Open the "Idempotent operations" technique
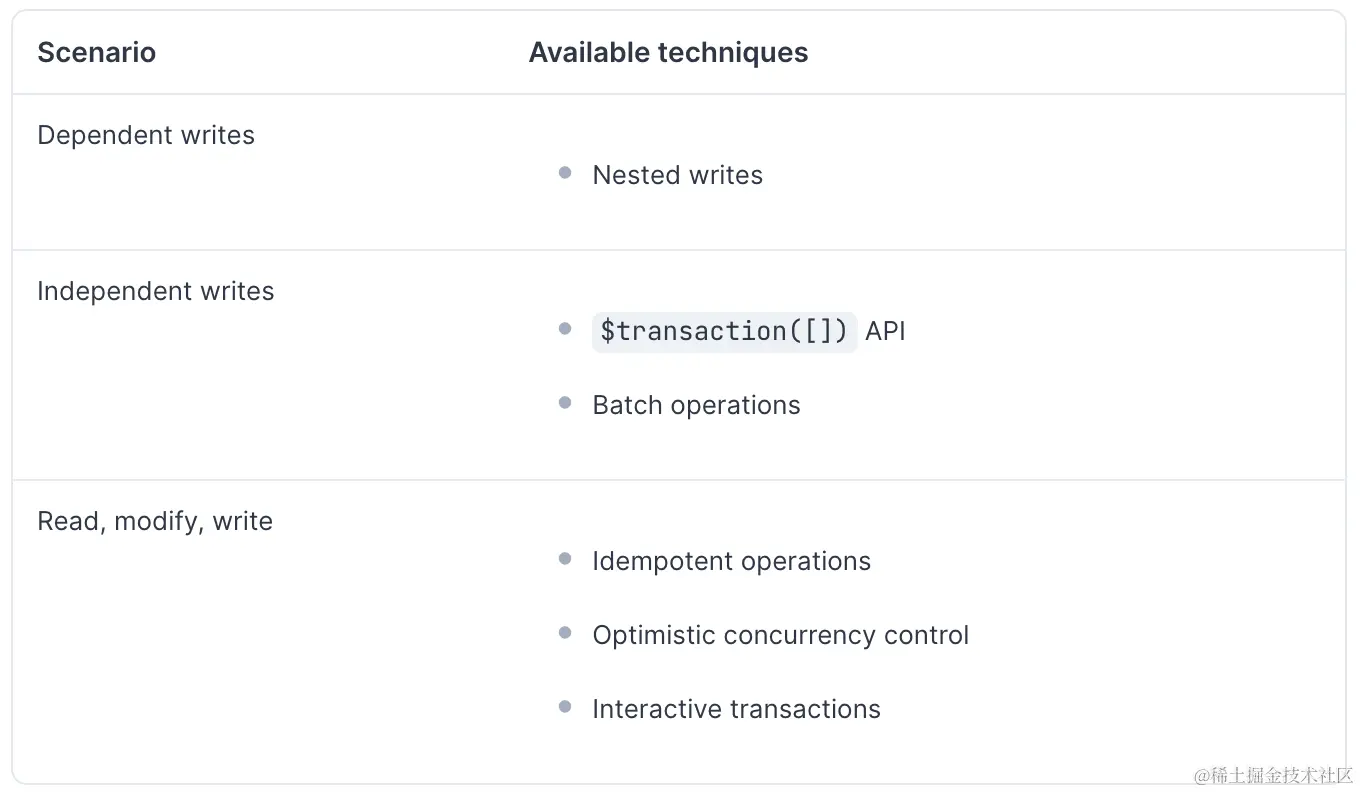The image size is (1360, 792). (731, 561)
